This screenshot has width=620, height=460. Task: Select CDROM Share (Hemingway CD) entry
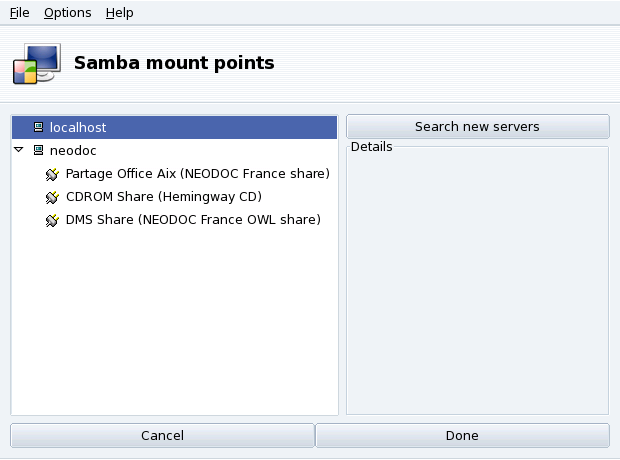click(x=163, y=197)
